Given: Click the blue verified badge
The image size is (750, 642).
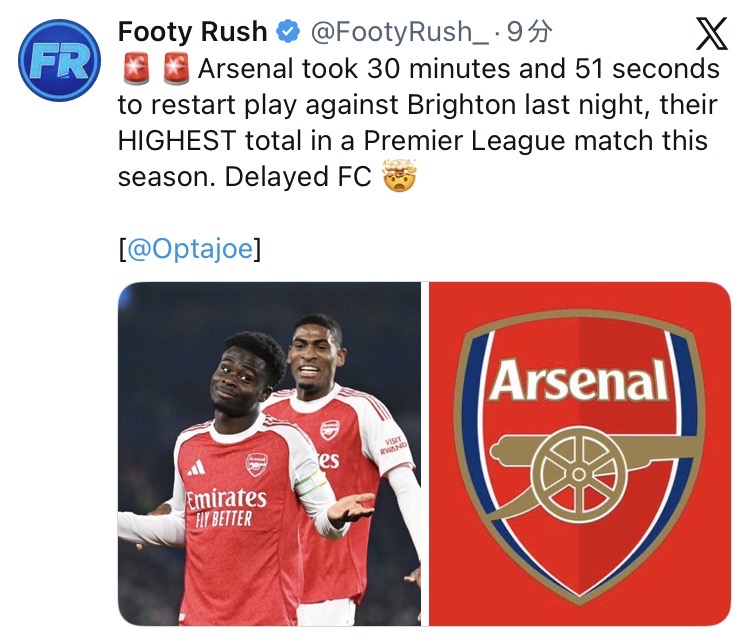Looking at the screenshot, I should coord(286,33).
